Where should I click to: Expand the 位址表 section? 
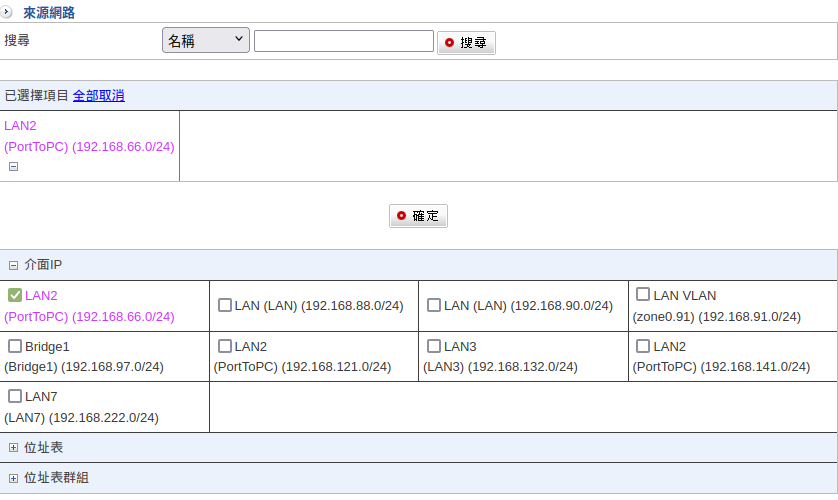click(14, 448)
